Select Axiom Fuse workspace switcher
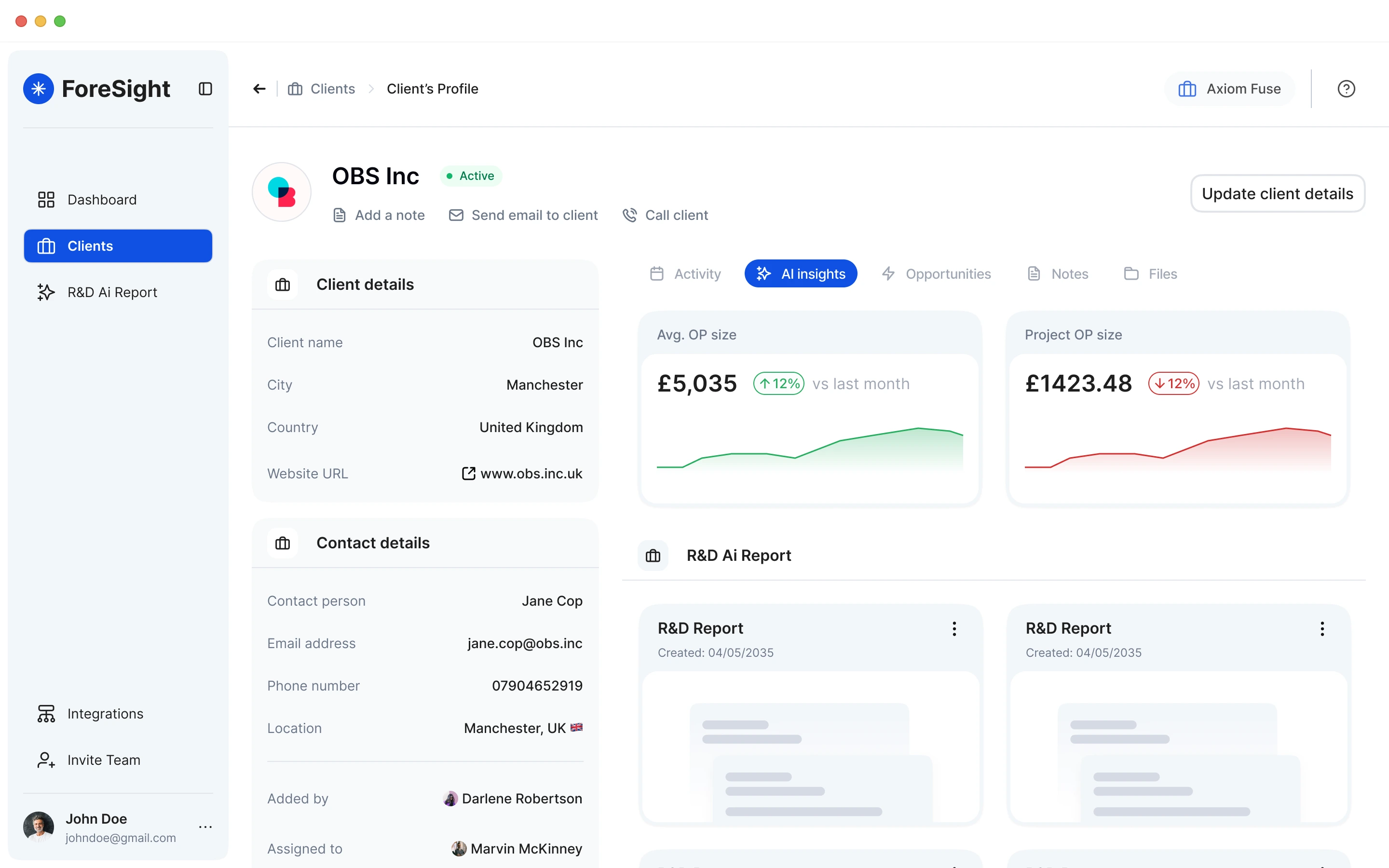This screenshot has width=1389, height=868. tap(1229, 88)
